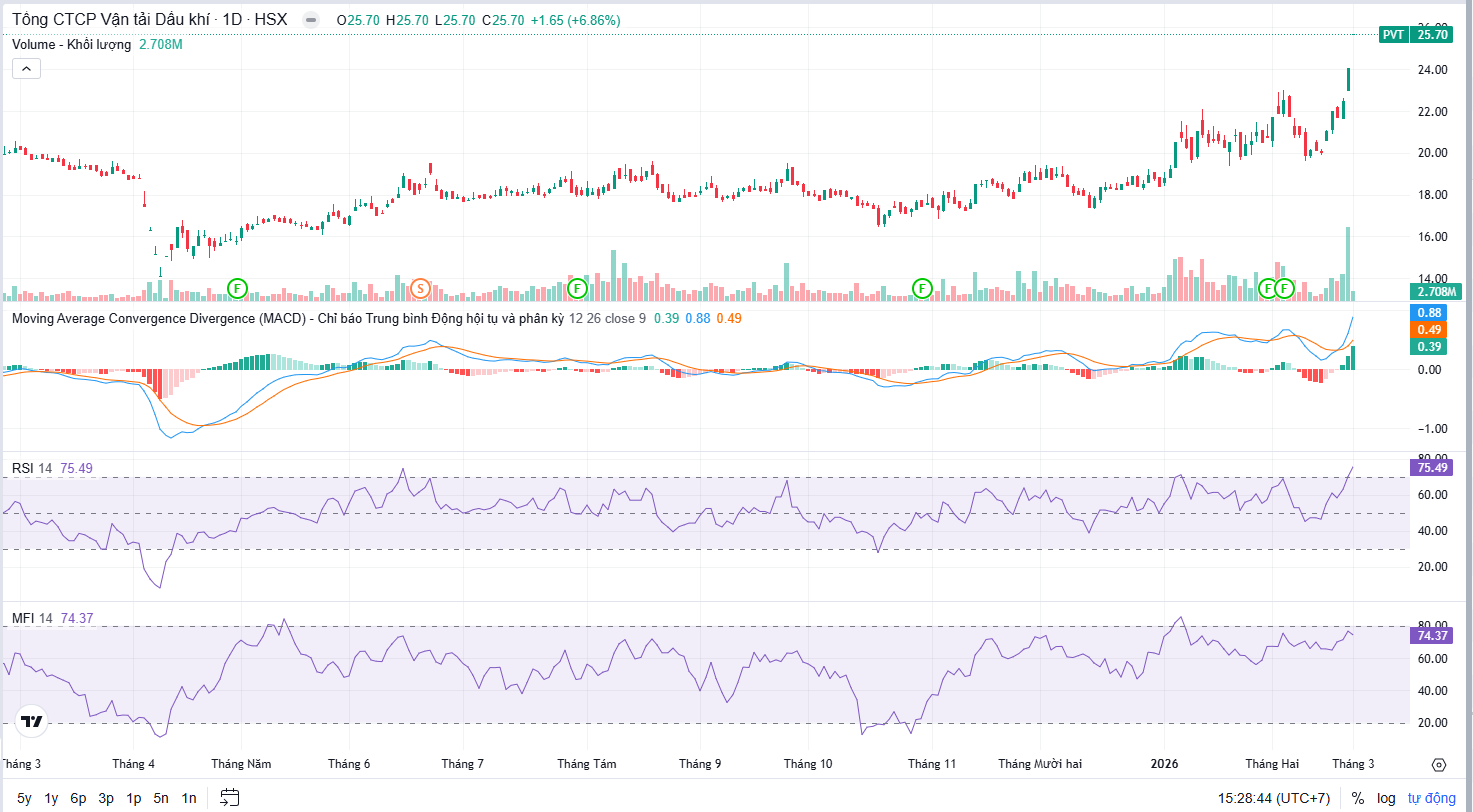Collapse the indicator legend with chevron button
Image resolution: width=1473 pixels, height=812 pixels.
[26, 68]
